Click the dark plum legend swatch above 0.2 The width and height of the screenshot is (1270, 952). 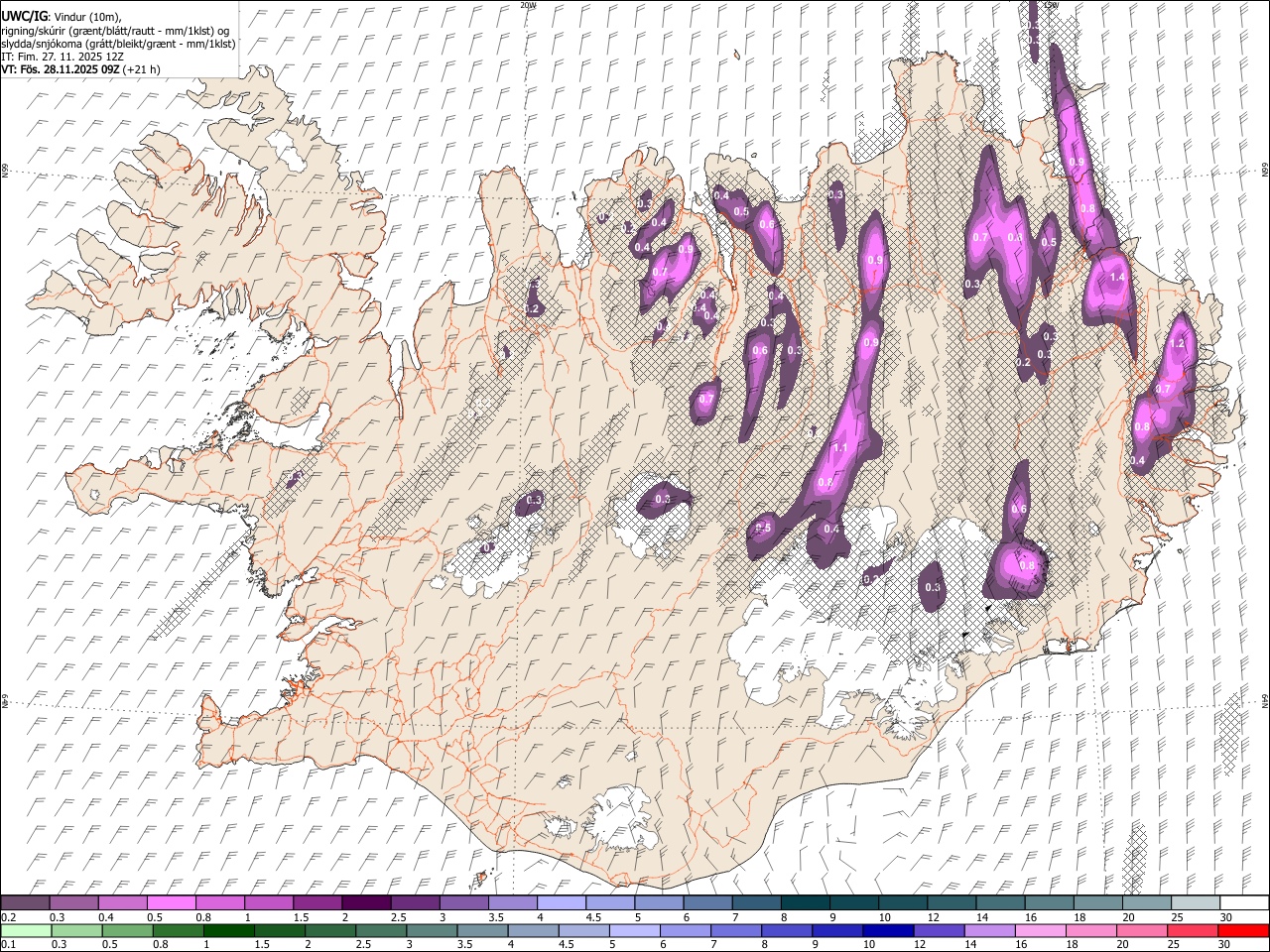[x=26, y=902]
